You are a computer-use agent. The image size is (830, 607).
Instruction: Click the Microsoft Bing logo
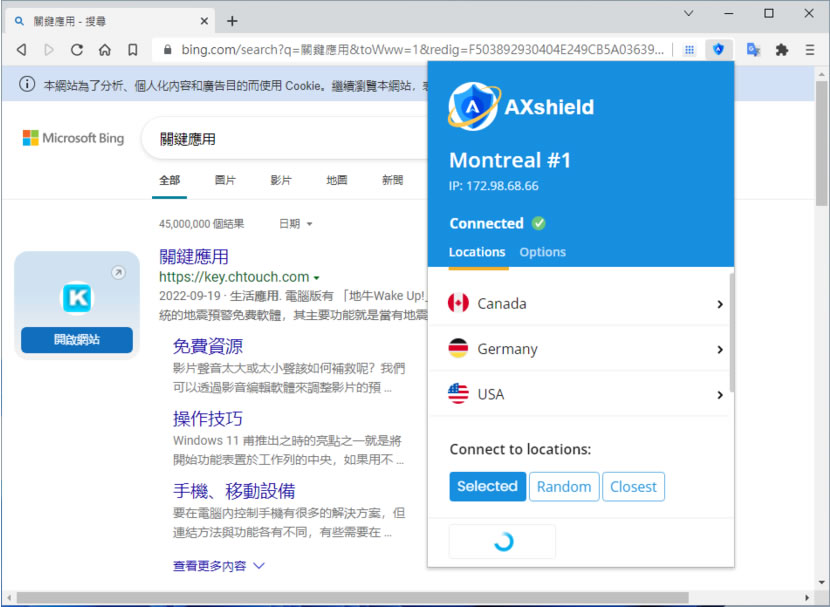coord(74,138)
